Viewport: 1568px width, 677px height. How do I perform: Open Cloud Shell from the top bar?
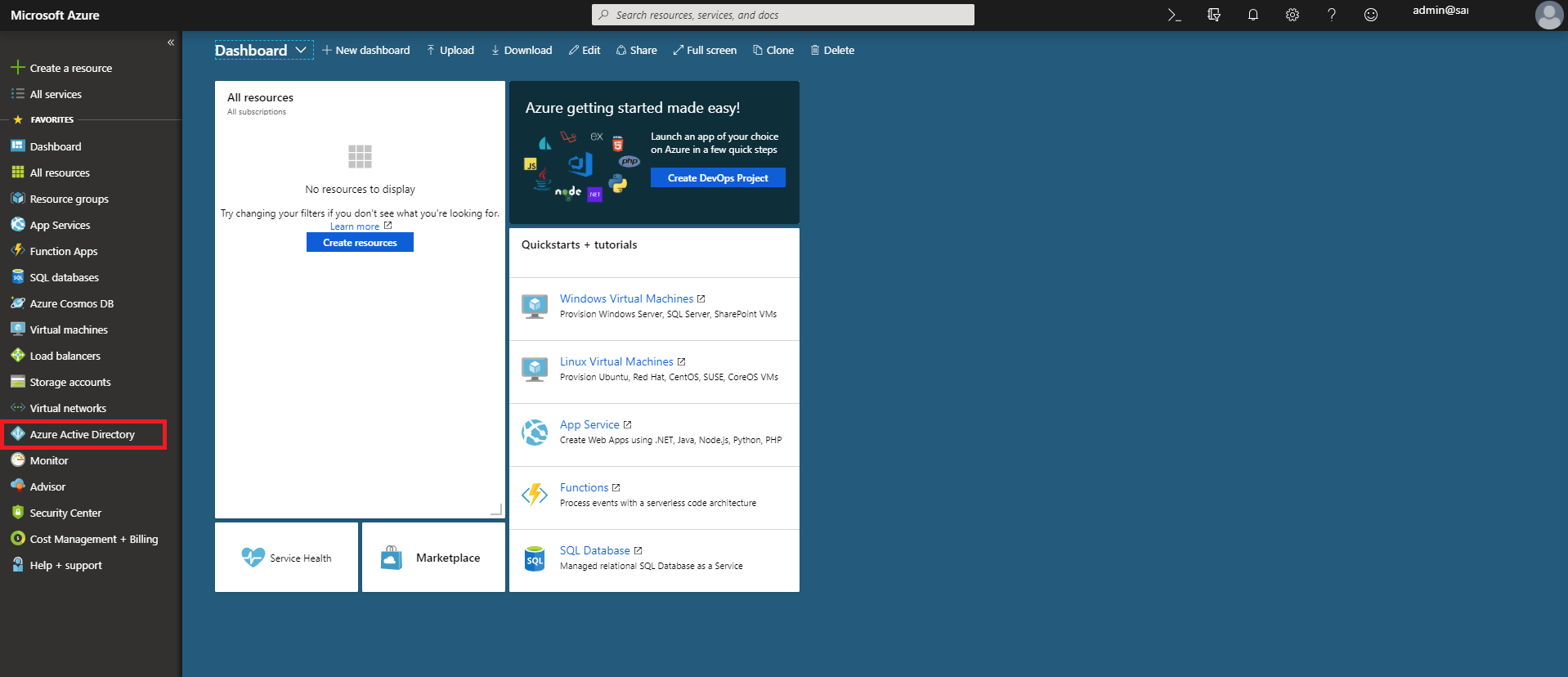point(1174,15)
